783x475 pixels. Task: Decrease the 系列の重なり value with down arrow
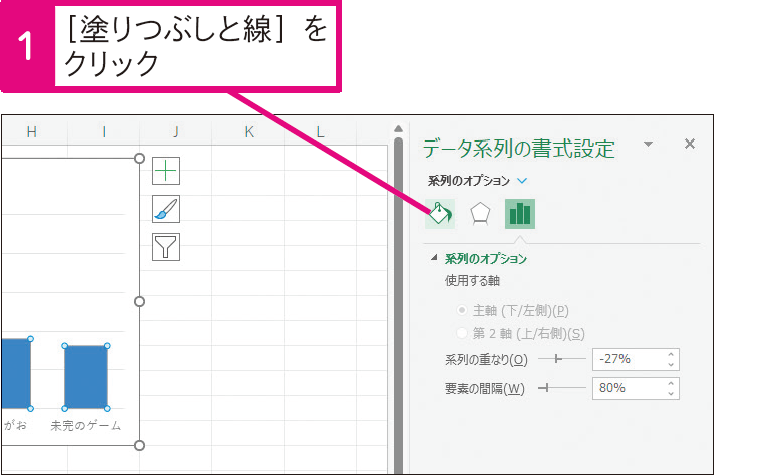671,365
